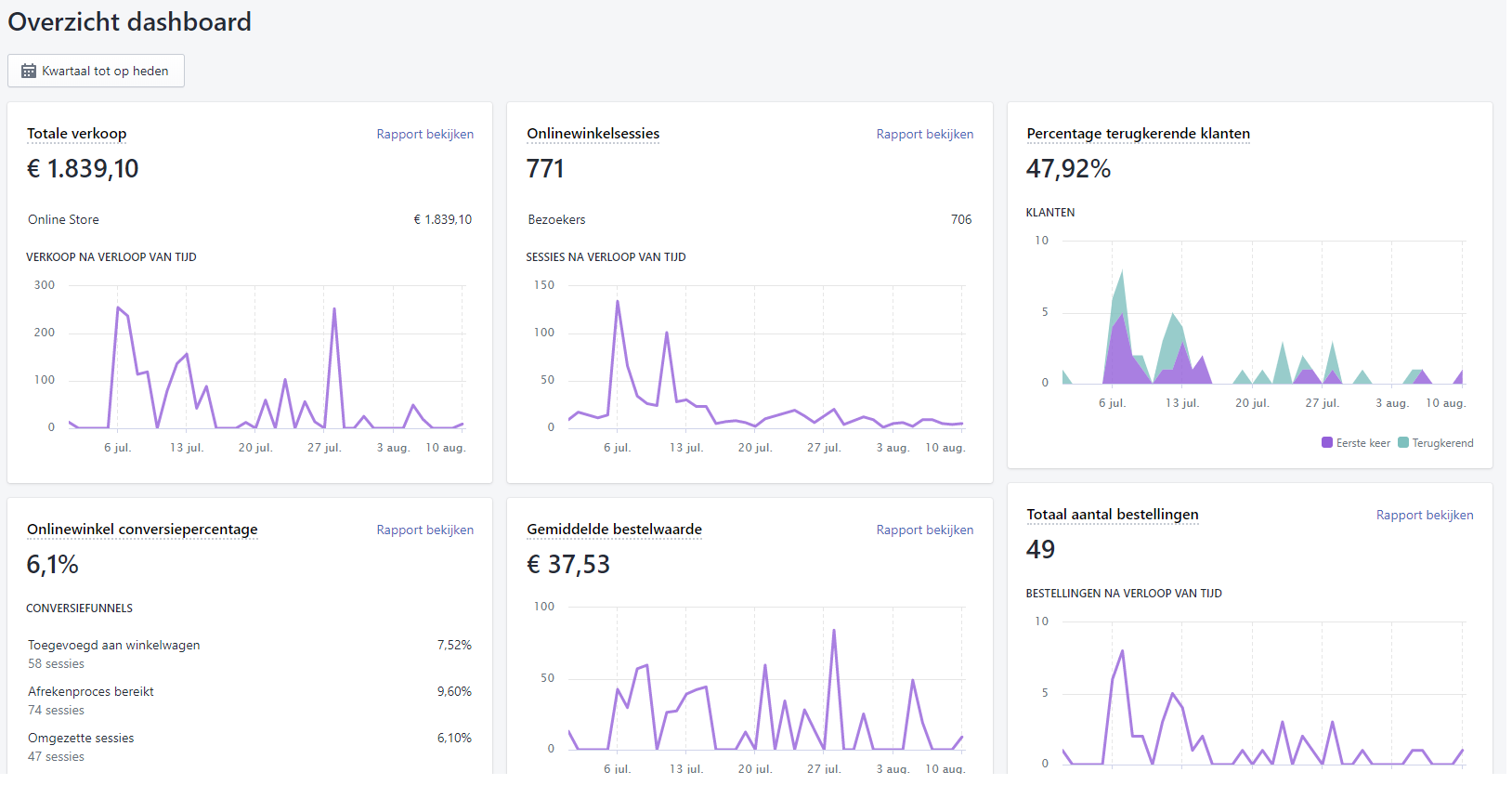The height and width of the screenshot is (785, 1512).
Task: Click the Onlinewinkel conversiepercentage title
Action: click(142, 530)
